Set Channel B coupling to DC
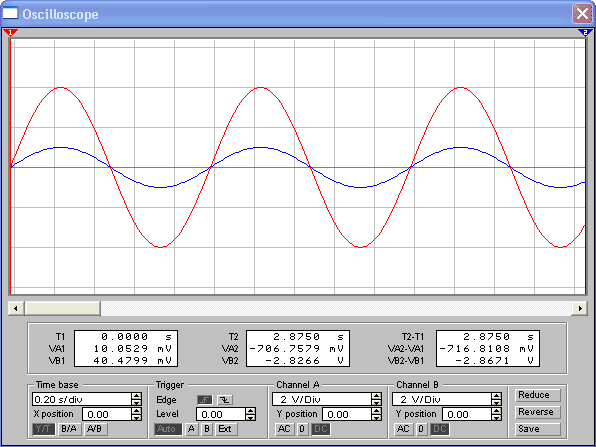The height and width of the screenshot is (447, 596). pyautogui.click(x=440, y=429)
